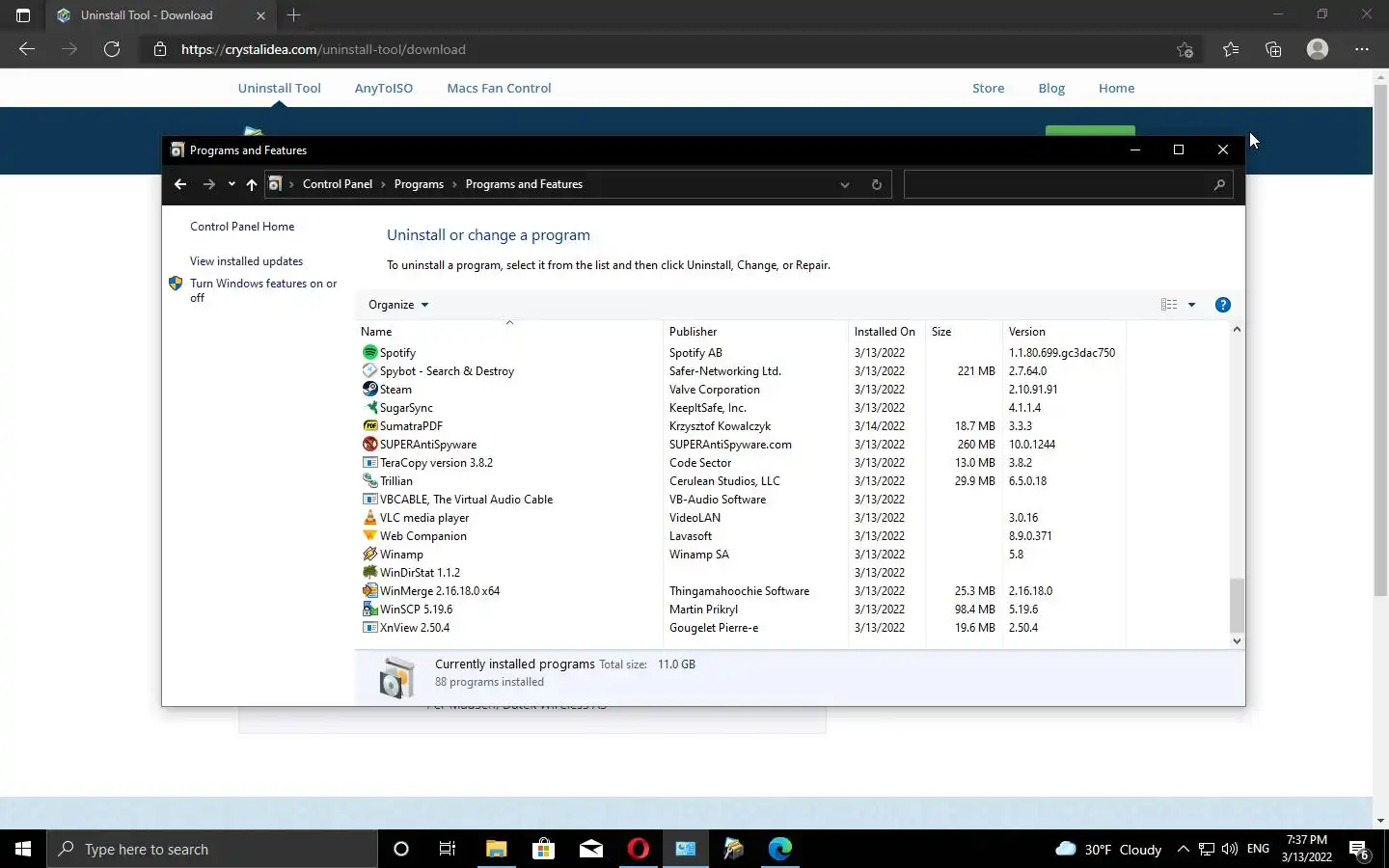Select the TeraCopy version 3.8.2 icon
This screenshot has width=1389, height=868.
[369, 463]
